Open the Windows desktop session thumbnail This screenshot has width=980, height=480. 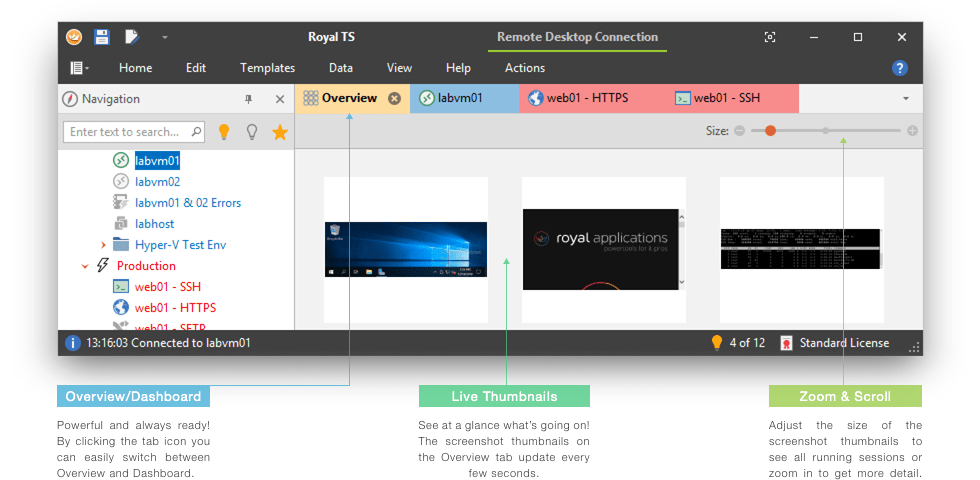click(x=406, y=249)
